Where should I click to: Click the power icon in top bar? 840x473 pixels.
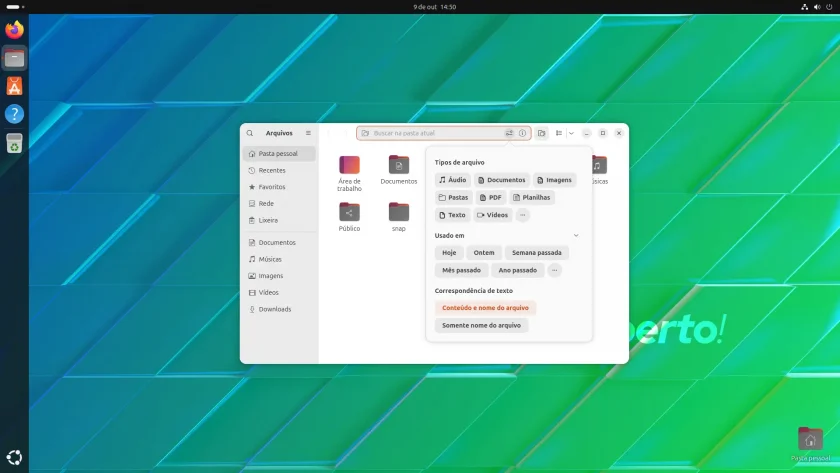pyautogui.click(x=829, y=7)
